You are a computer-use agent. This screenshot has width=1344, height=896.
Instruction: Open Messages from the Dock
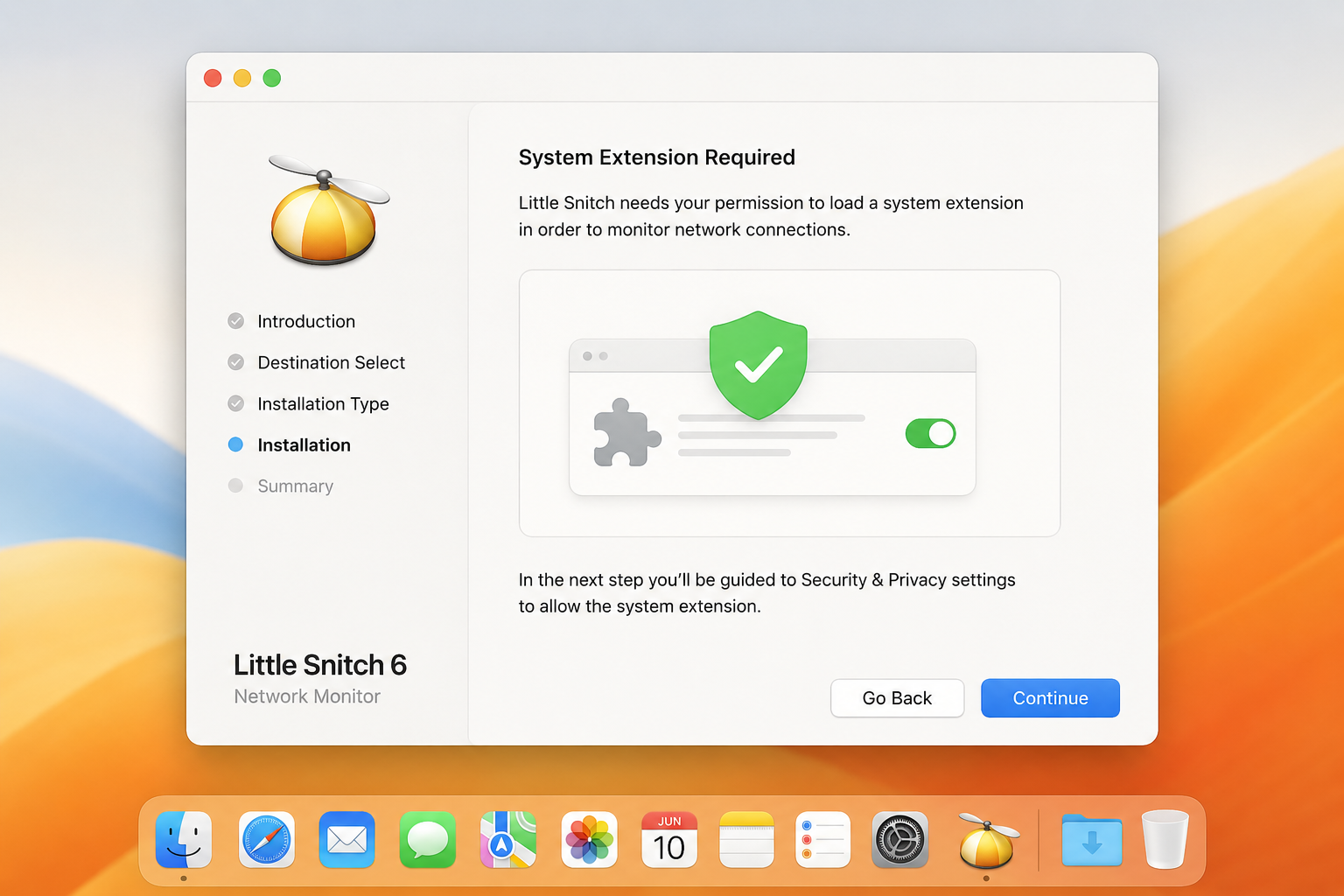coord(428,840)
